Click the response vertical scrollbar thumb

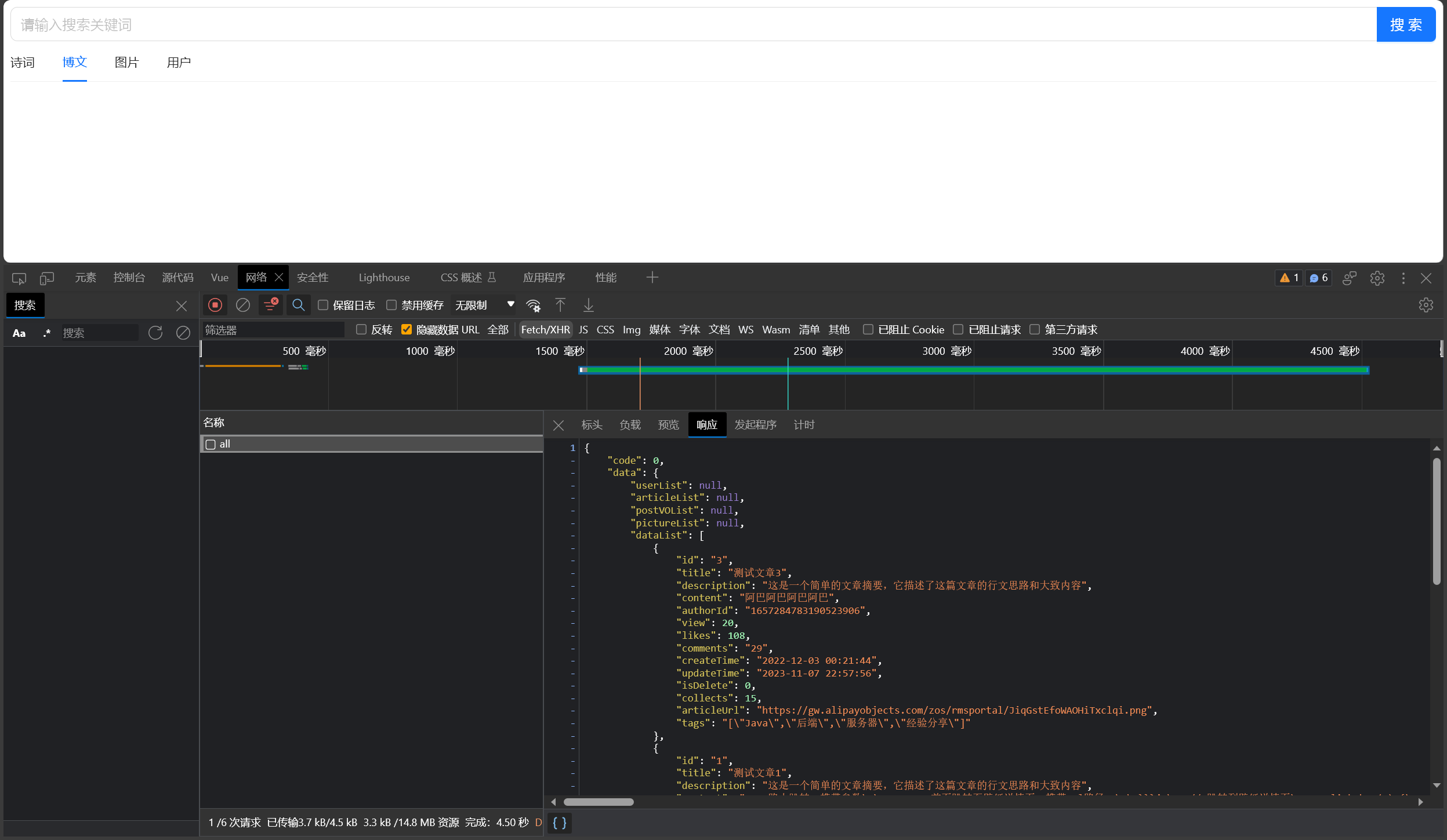[1437, 521]
